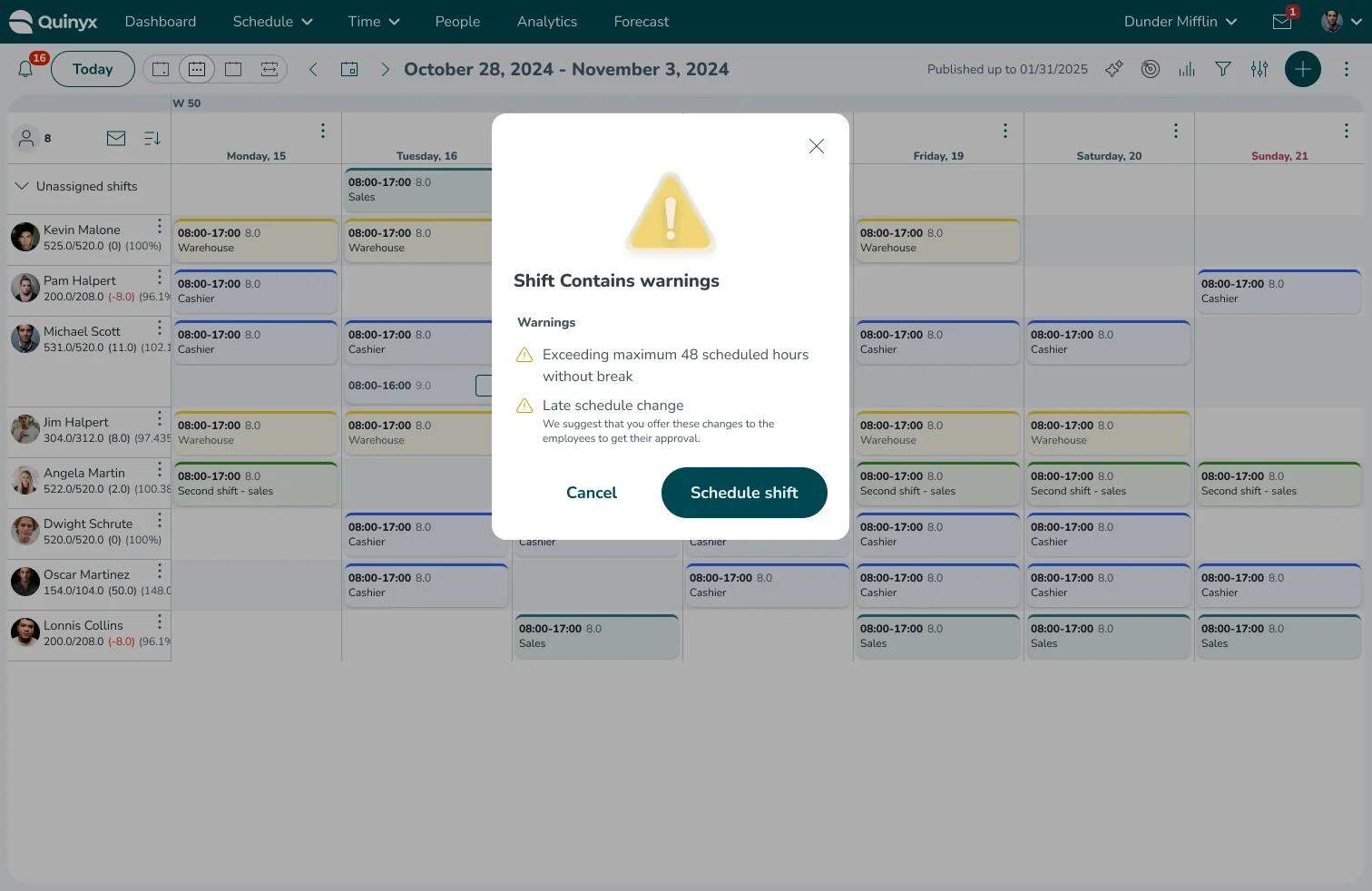Image resolution: width=1372 pixels, height=891 pixels.
Task: Click the employee list envelope icon
Action: pyautogui.click(x=116, y=138)
